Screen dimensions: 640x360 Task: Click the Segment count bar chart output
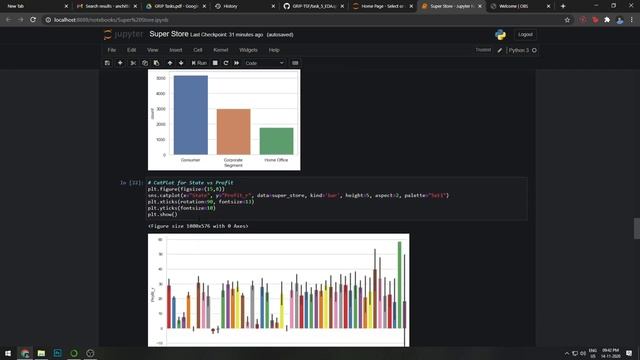tap(224, 120)
